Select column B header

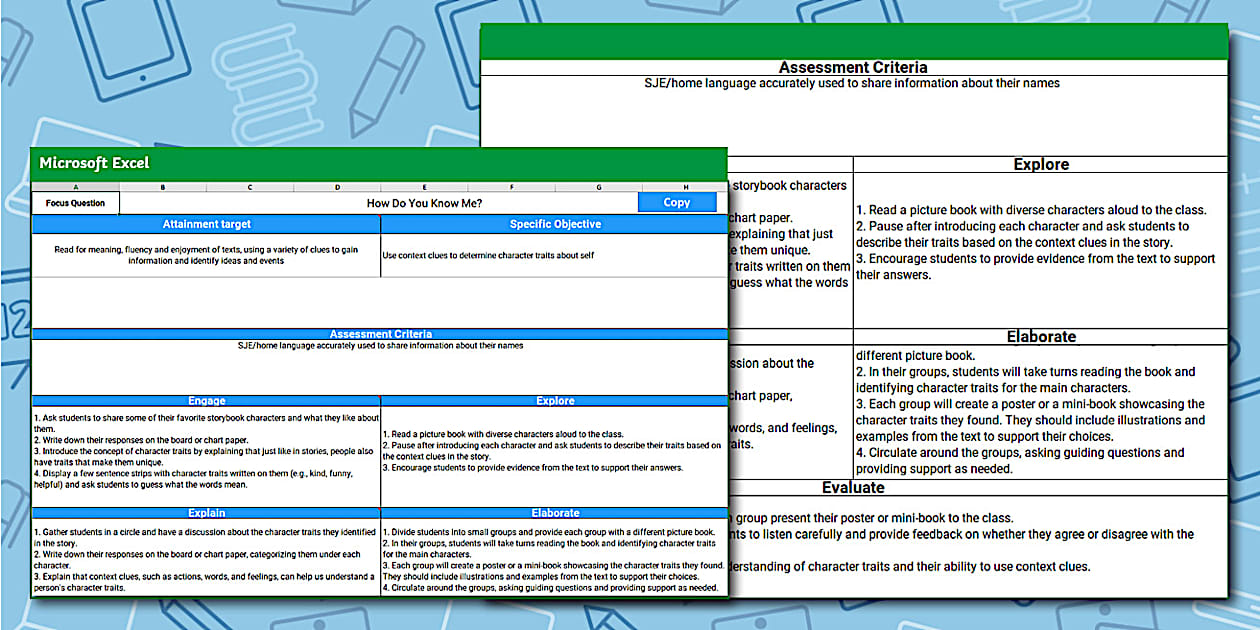[163, 187]
